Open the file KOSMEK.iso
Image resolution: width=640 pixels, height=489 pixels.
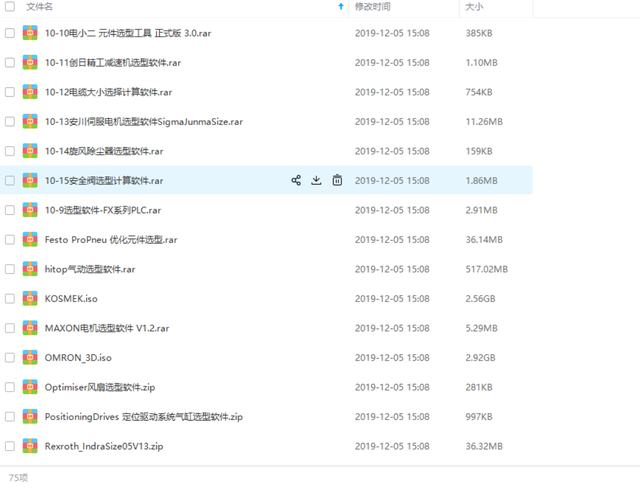coord(71,298)
